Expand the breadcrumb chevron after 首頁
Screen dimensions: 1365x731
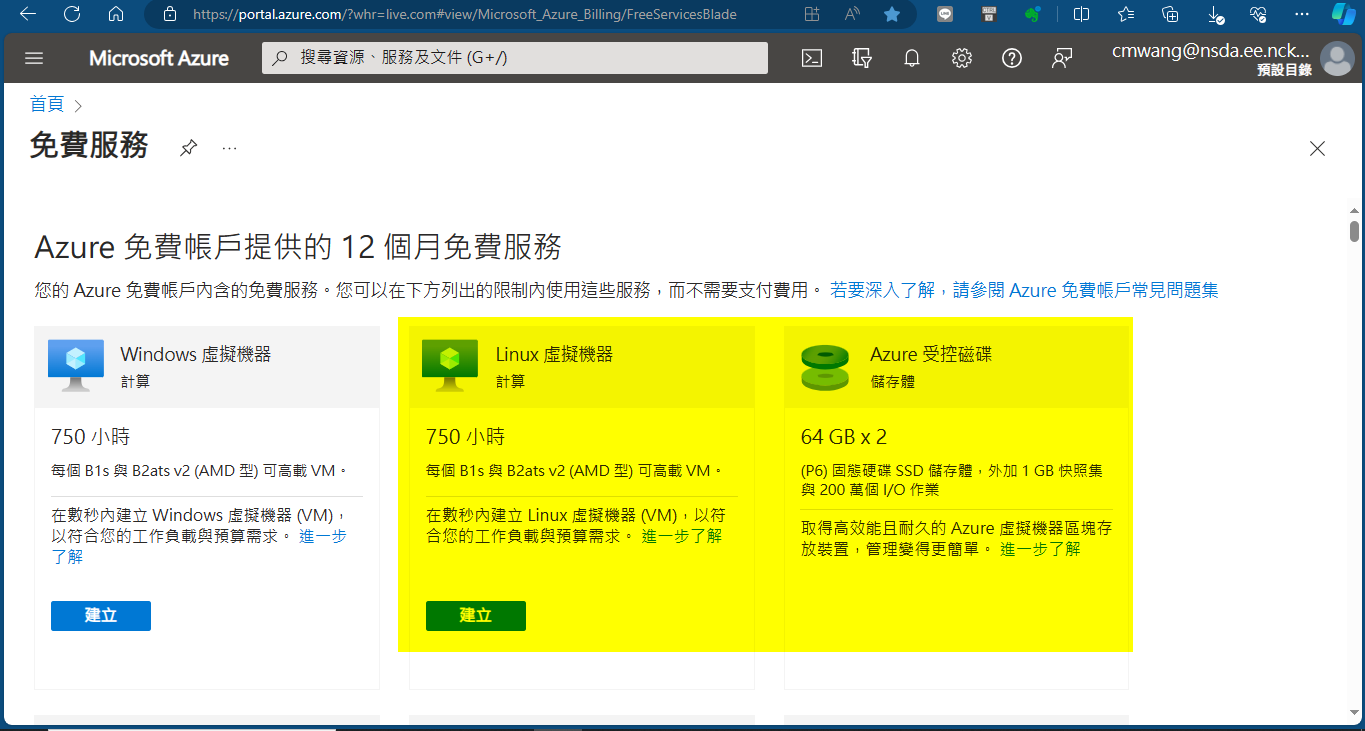point(78,105)
